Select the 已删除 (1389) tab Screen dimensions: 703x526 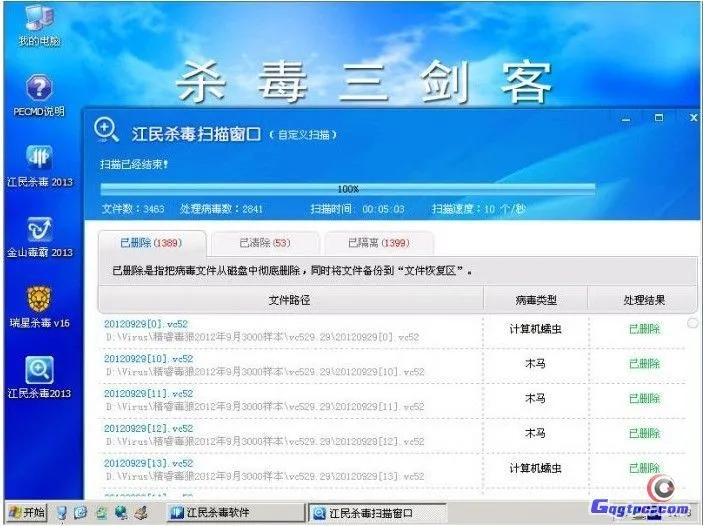click(152, 243)
